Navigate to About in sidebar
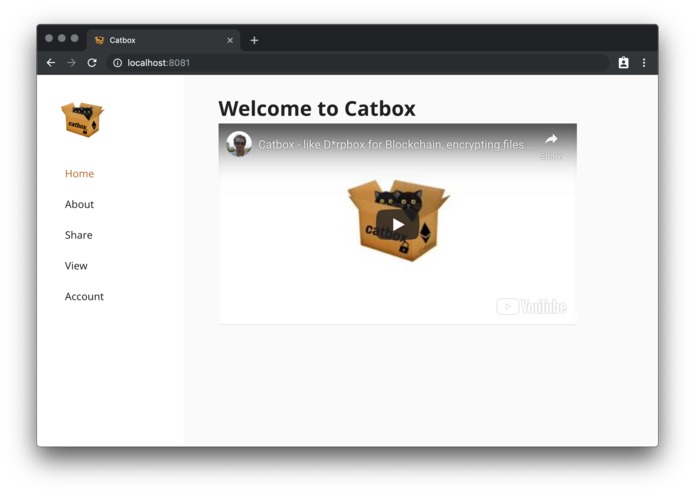Screen dimensions: 695x494 point(79,204)
